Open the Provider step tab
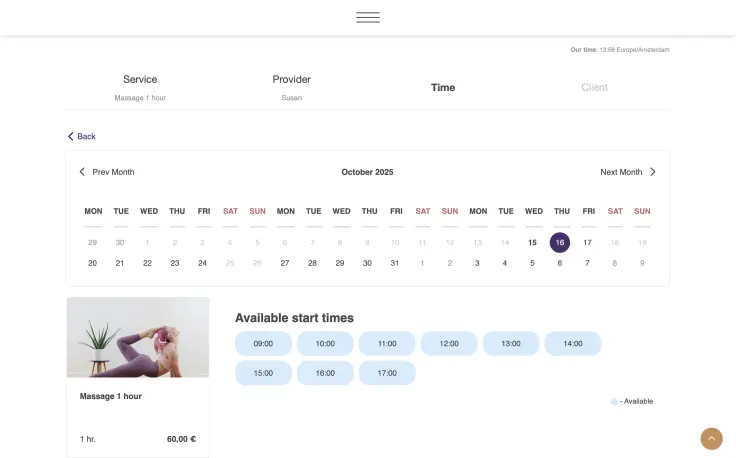This screenshot has width=736, height=458. (x=291, y=80)
